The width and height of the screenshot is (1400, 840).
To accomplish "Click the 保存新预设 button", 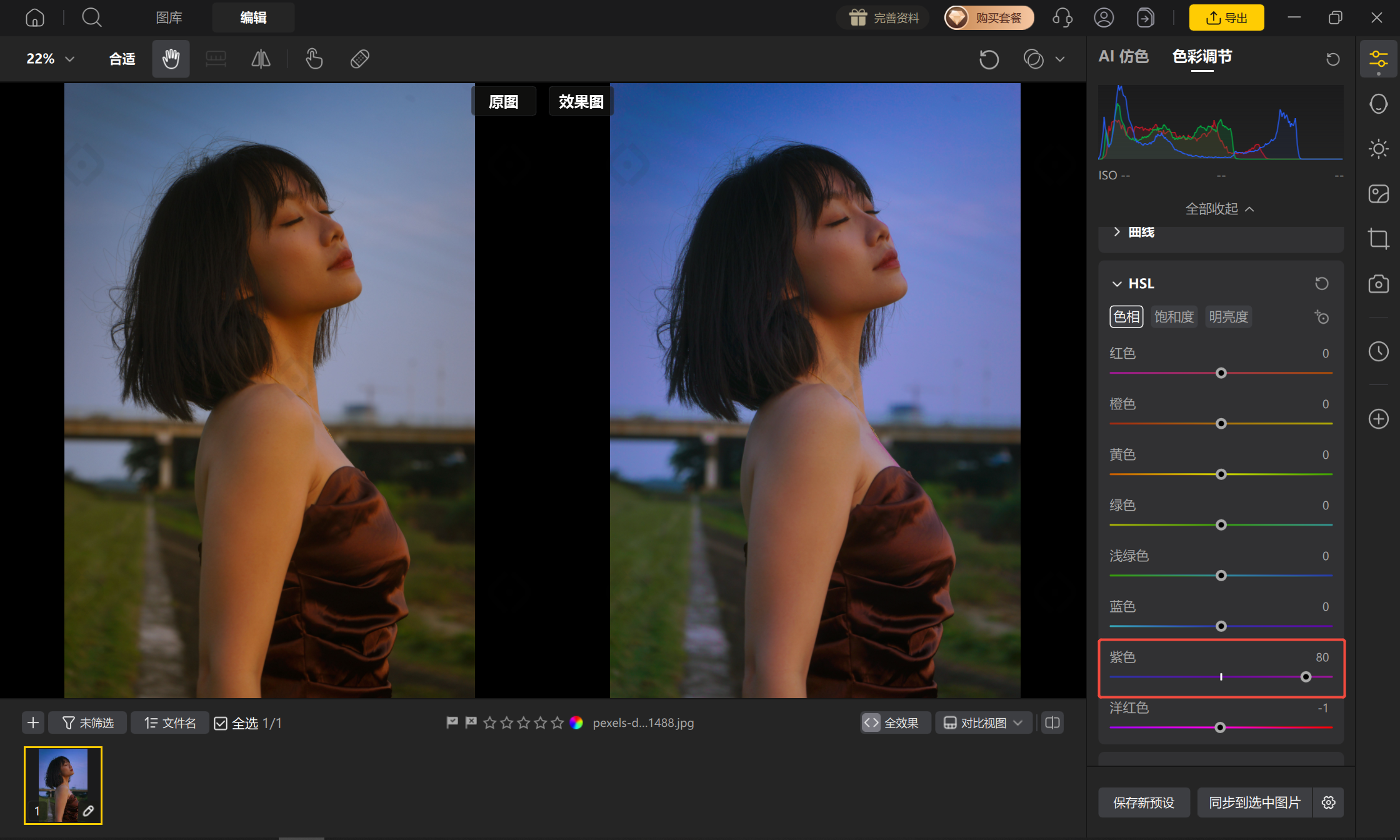I will point(1144,802).
